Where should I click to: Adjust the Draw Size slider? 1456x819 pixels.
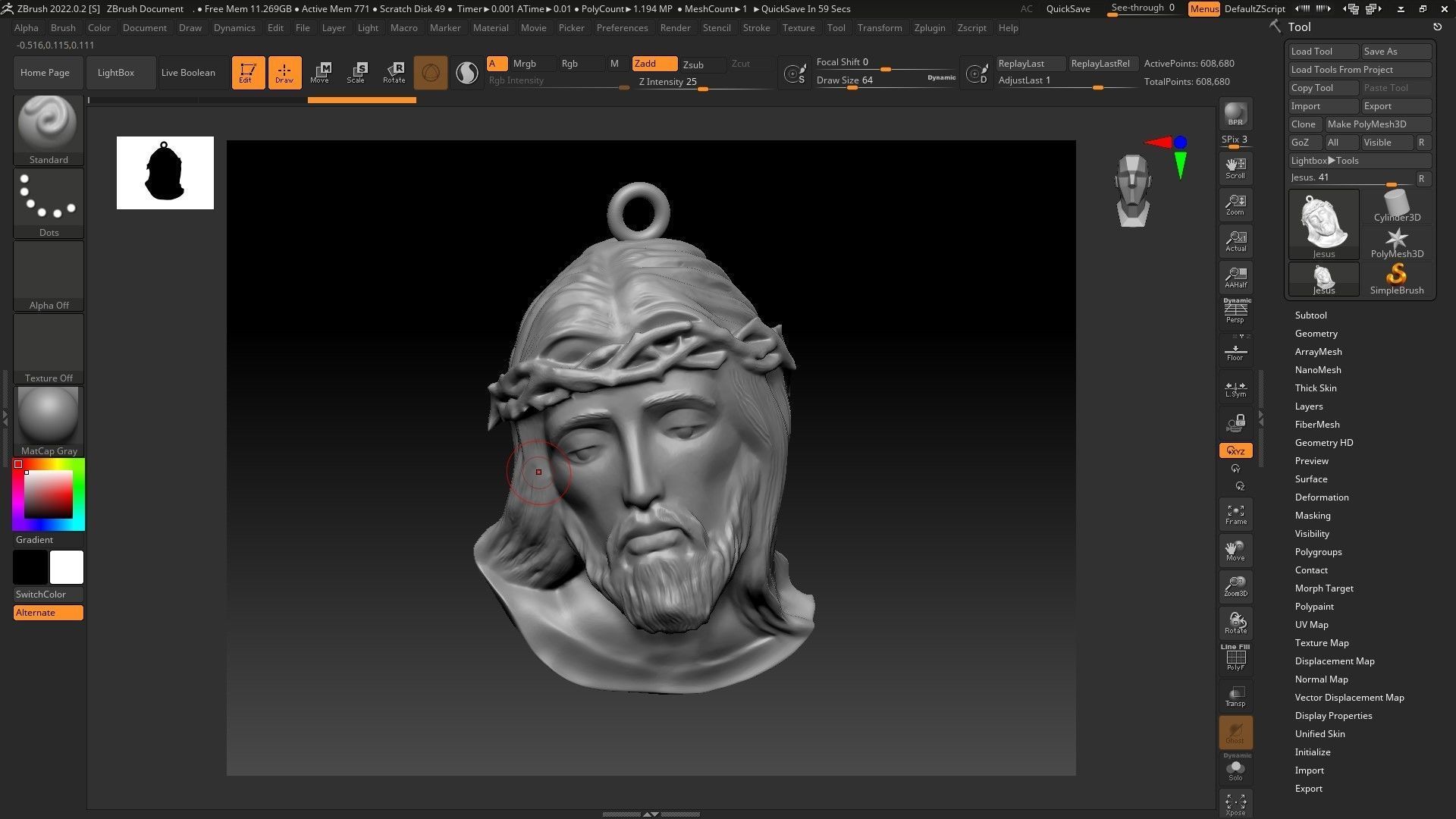pyautogui.click(x=886, y=80)
